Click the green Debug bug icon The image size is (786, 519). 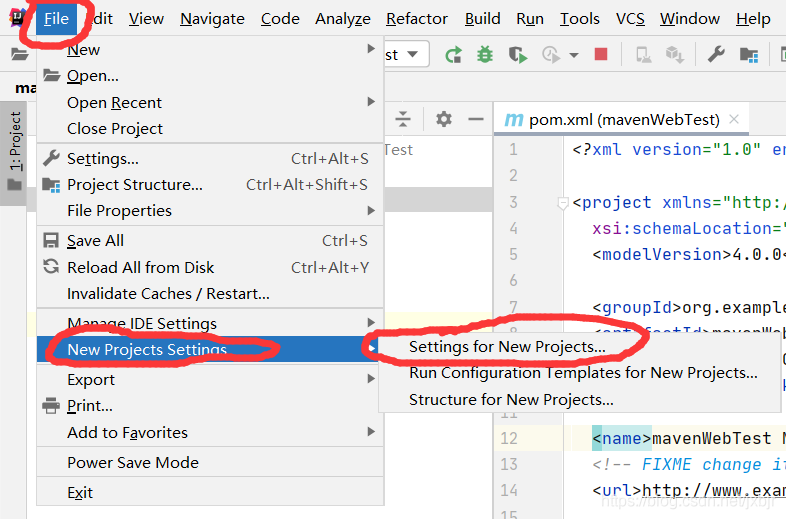tap(485, 55)
